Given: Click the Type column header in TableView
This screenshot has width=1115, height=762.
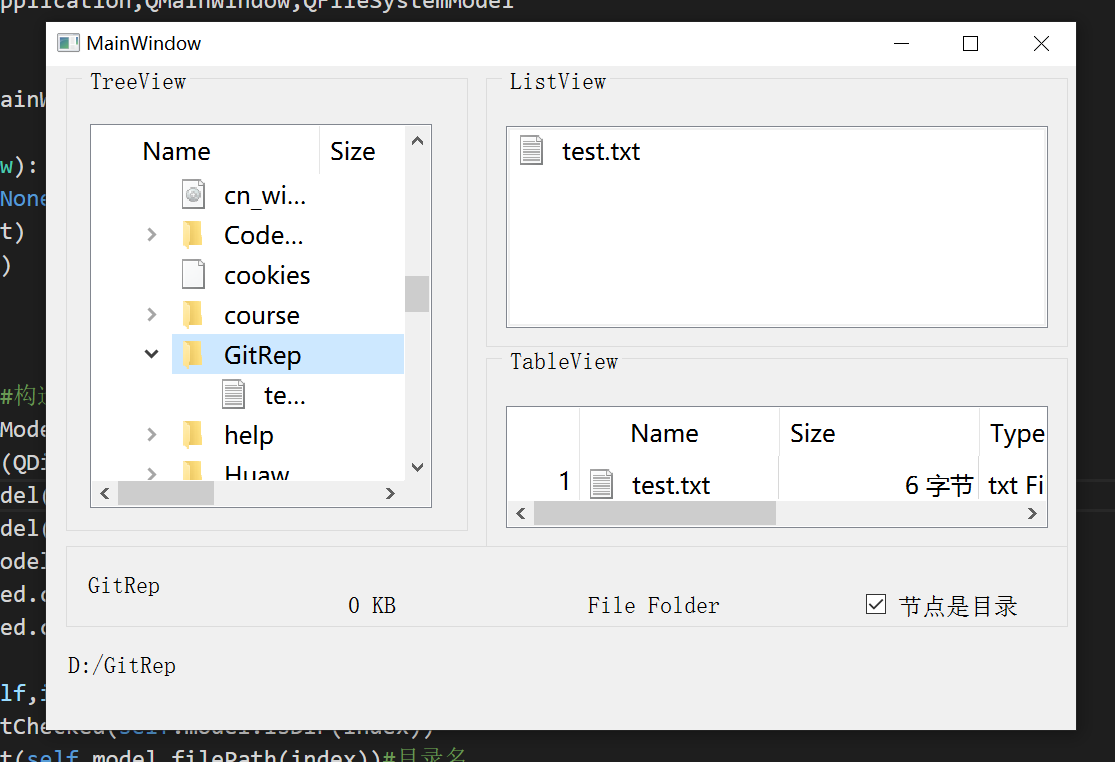Looking at the screenshot, I should [x=1017, y=433].
